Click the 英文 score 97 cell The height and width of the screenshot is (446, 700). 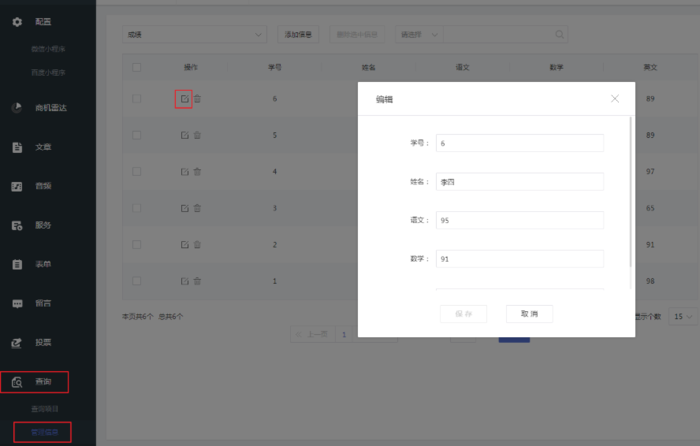tap(650, 171)
